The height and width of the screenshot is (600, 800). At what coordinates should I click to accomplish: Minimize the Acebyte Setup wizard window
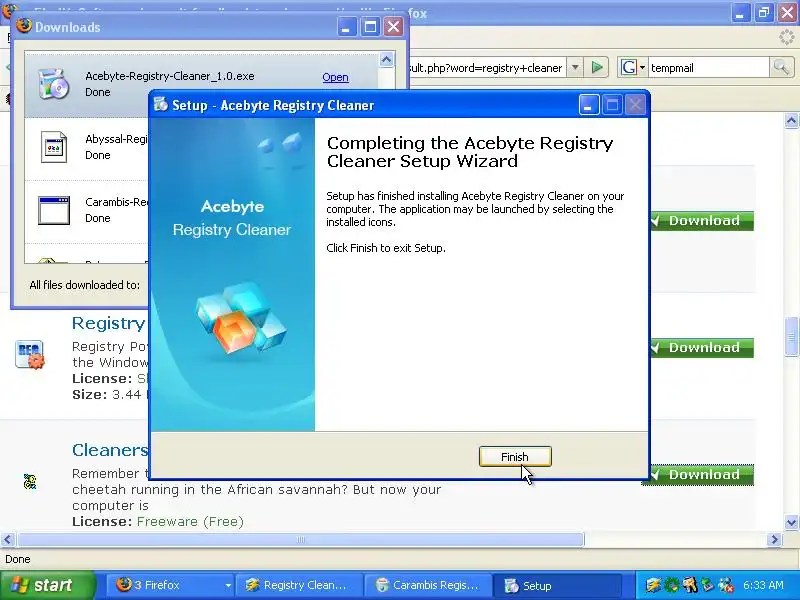pyautogui.click(x=588, y=106)
